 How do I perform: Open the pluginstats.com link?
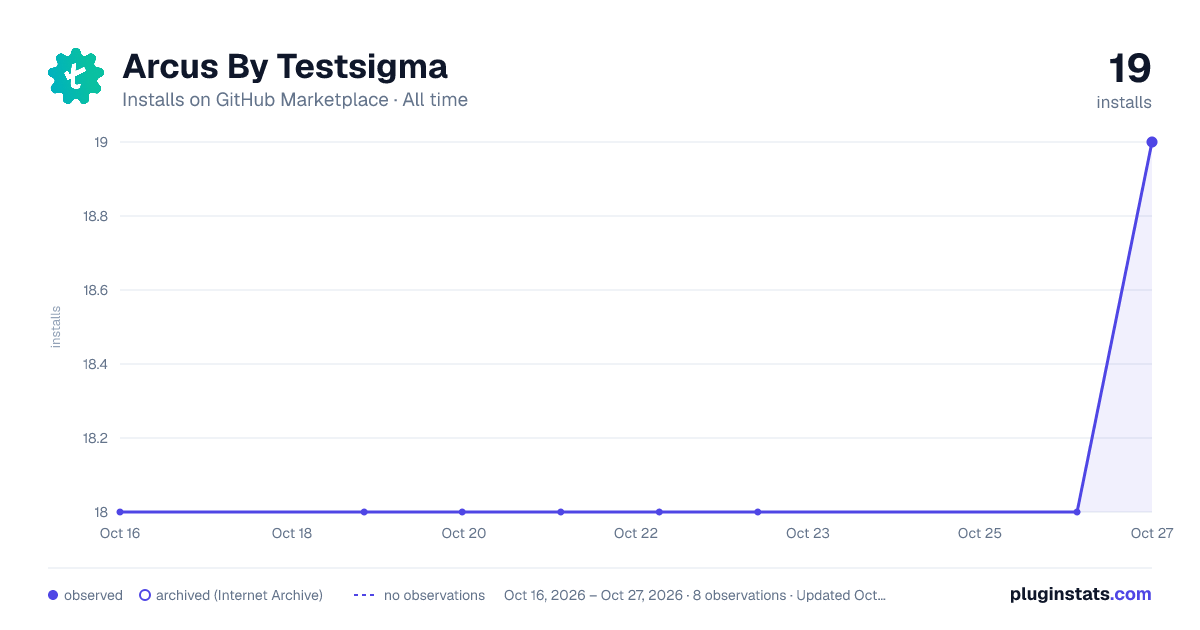pos(1080,594)
